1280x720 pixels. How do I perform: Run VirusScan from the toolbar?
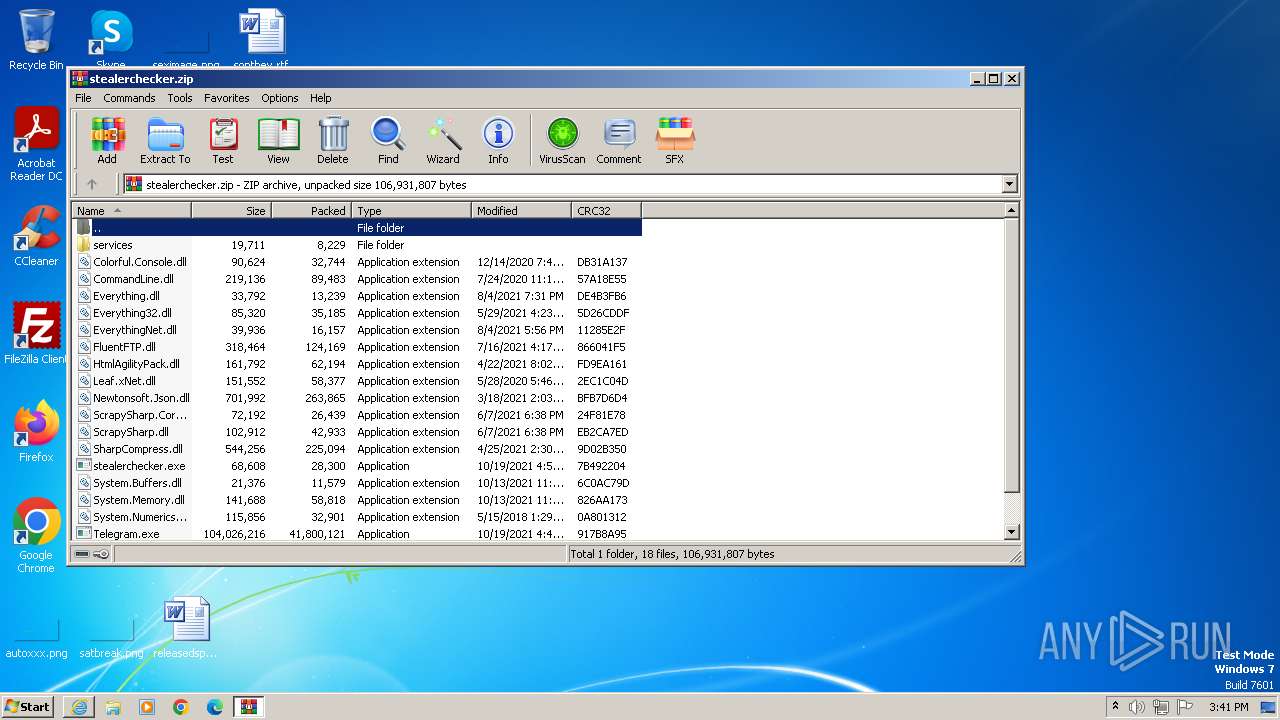click(562, 140)
